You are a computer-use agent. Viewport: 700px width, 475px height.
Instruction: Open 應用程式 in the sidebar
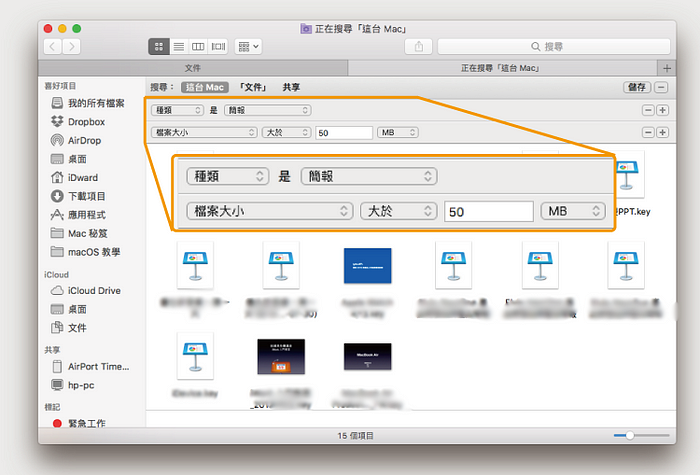tap(78, 215)
